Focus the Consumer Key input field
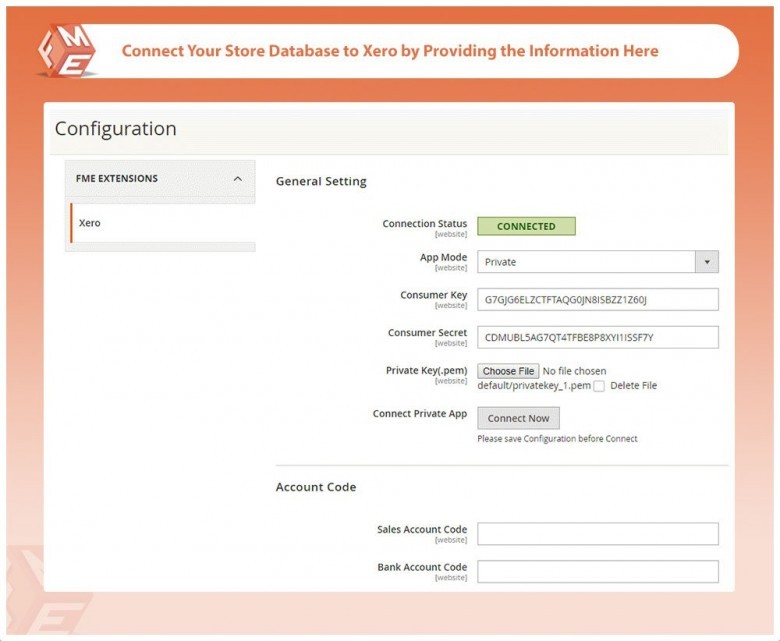Image resolution: width=780 pixels, height=641 pixels. pos(597,300)
